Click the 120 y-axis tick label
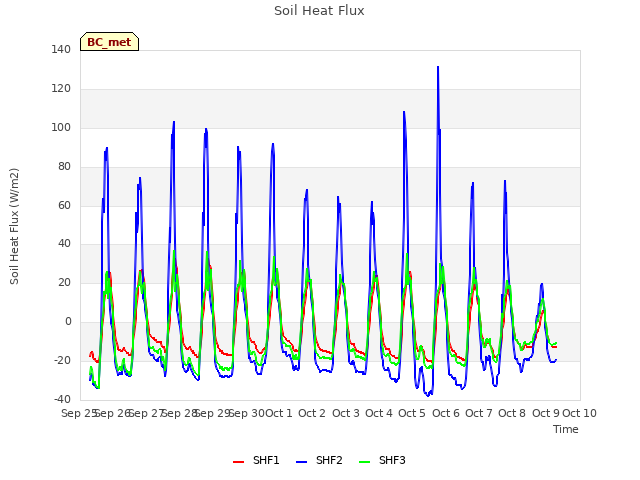Screen dimensions: 640x480 [x=61, y=89]
